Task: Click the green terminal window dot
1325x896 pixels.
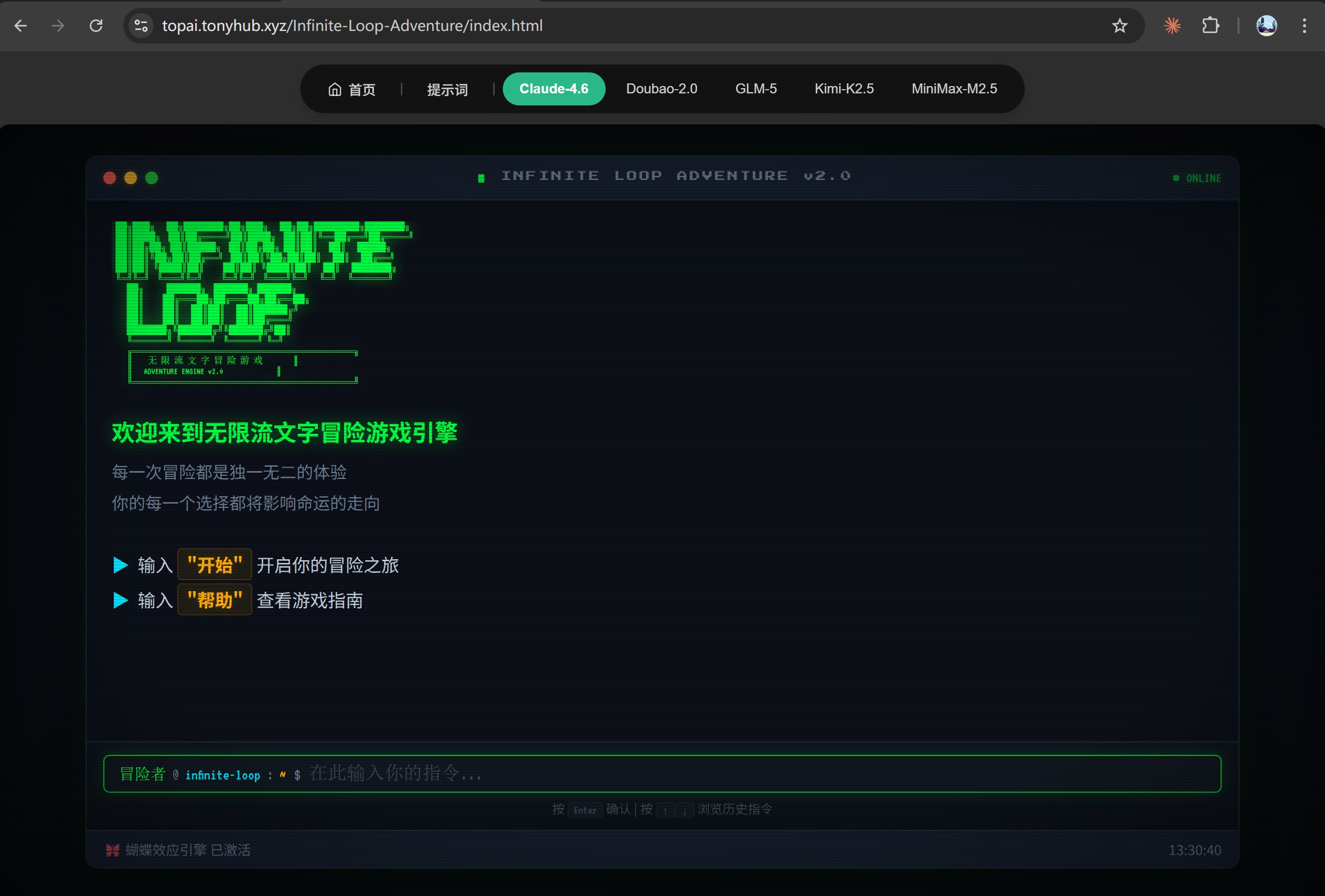Action: point(152,178)
